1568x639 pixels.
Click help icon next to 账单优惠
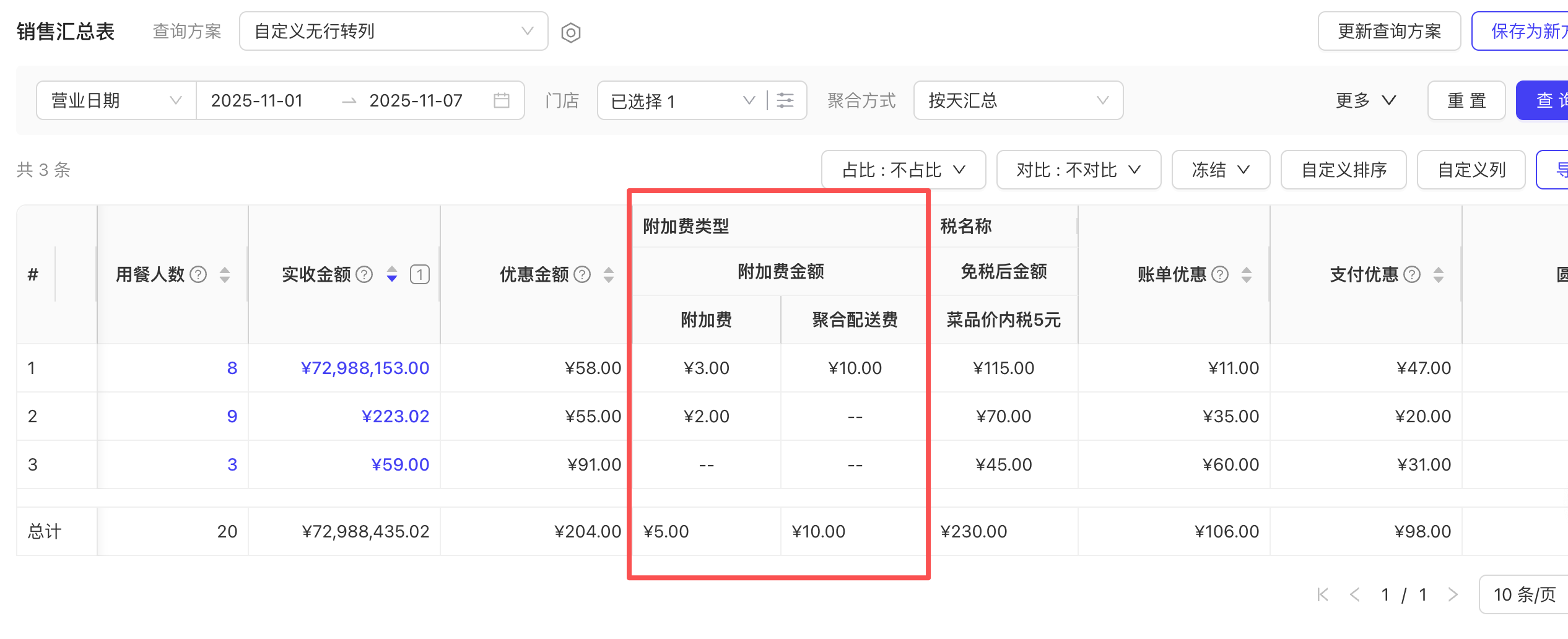1220,274
